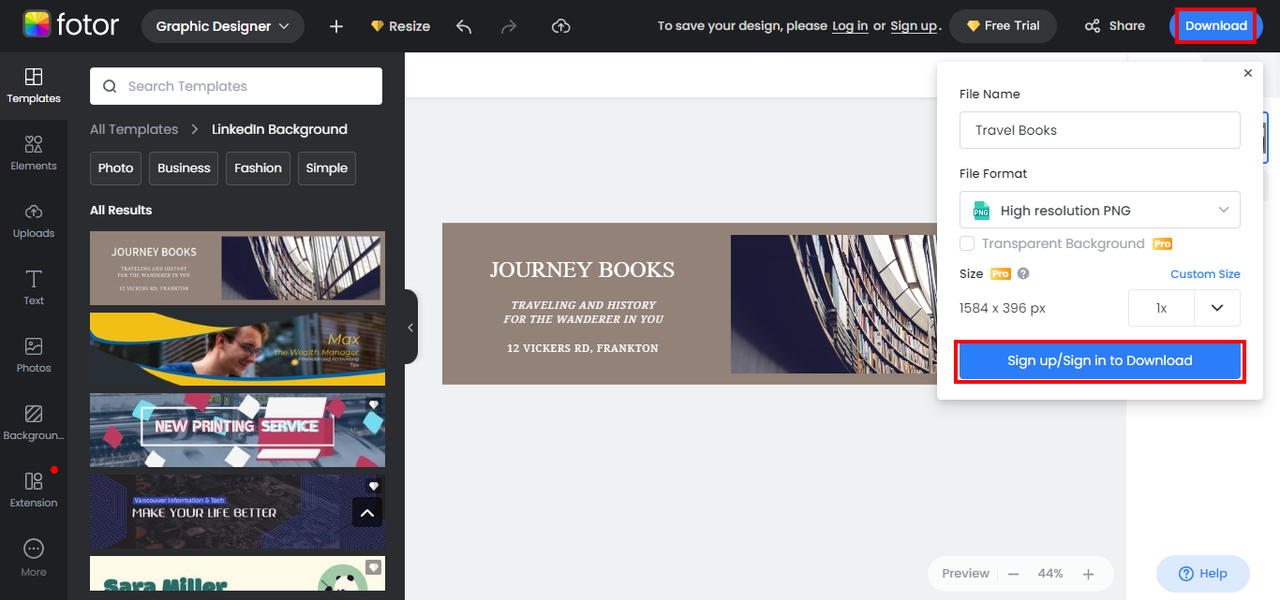This screenshot has height=600, width=1280.
Task: Open the Text sidebar panel
Action: point(34,287)
